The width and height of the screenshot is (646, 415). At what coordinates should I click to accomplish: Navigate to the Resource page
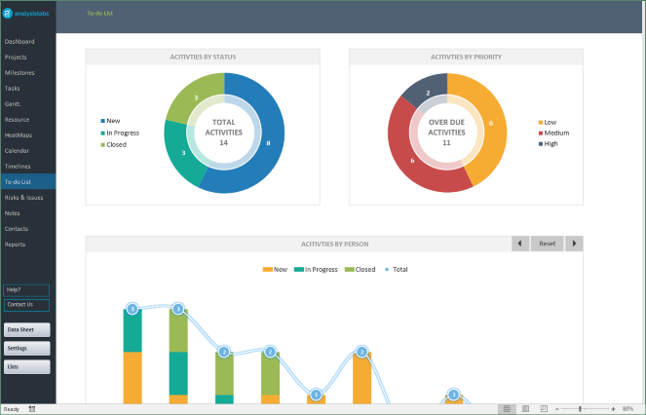[17, 120]
